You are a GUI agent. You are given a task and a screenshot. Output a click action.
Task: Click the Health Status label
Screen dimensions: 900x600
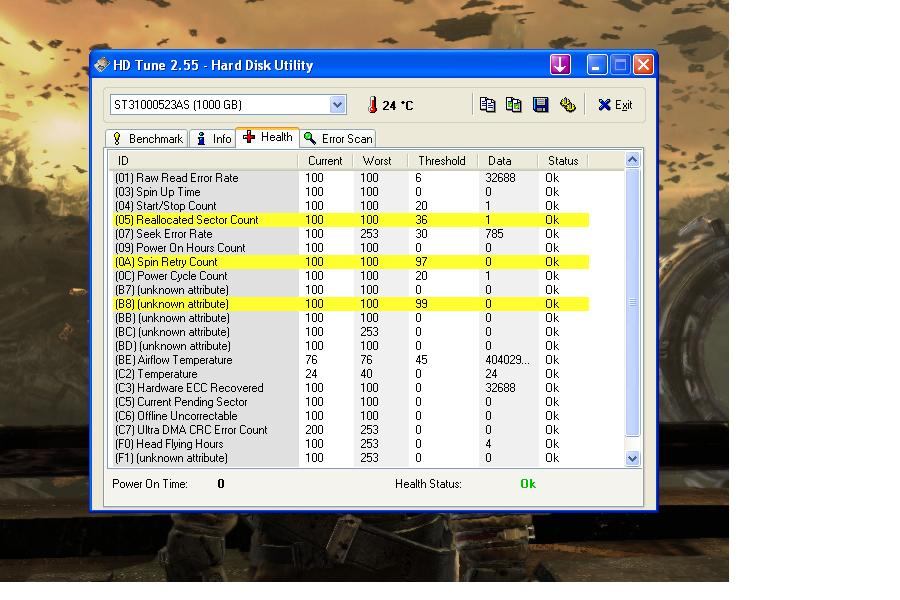[428, 484]
